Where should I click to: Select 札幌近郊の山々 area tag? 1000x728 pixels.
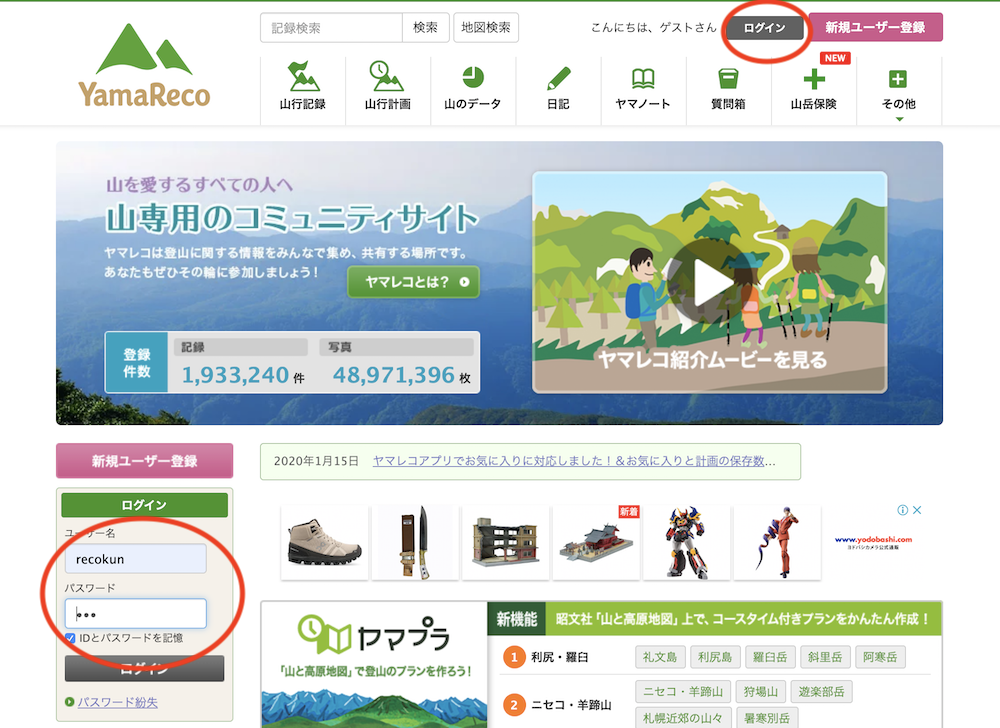pyautogui.click(x=683, y=718)
